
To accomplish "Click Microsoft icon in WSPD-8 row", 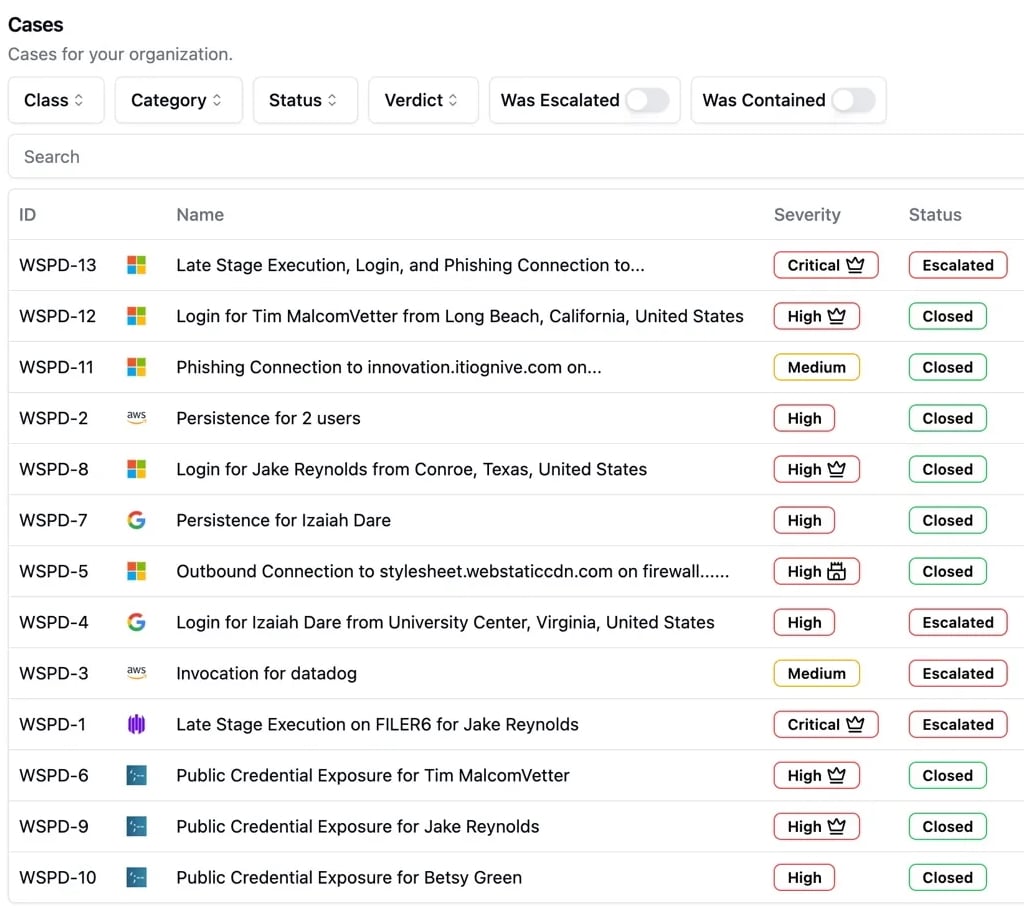I will (x=136, y=469).
